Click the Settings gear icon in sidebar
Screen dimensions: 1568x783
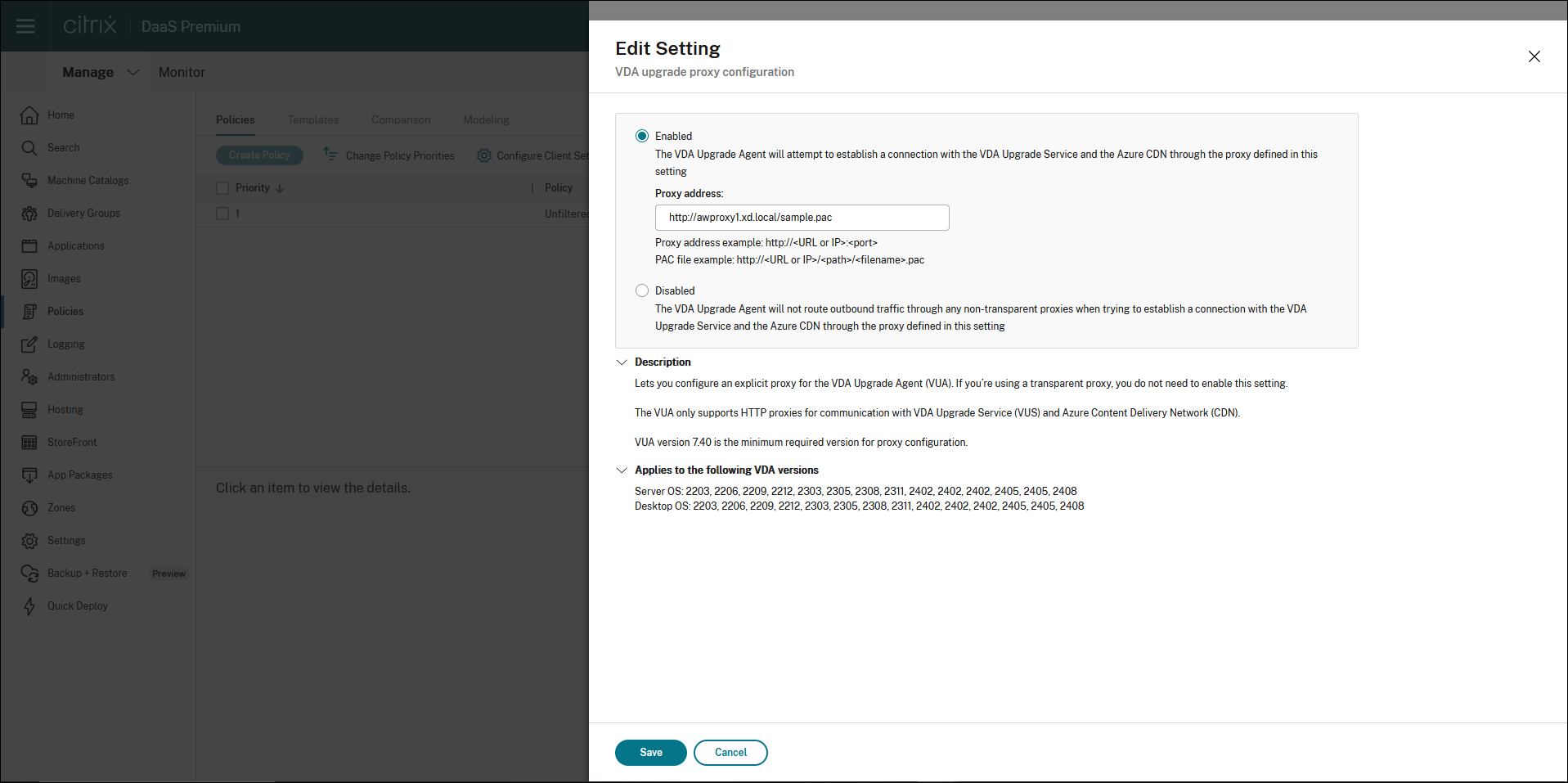29,541
